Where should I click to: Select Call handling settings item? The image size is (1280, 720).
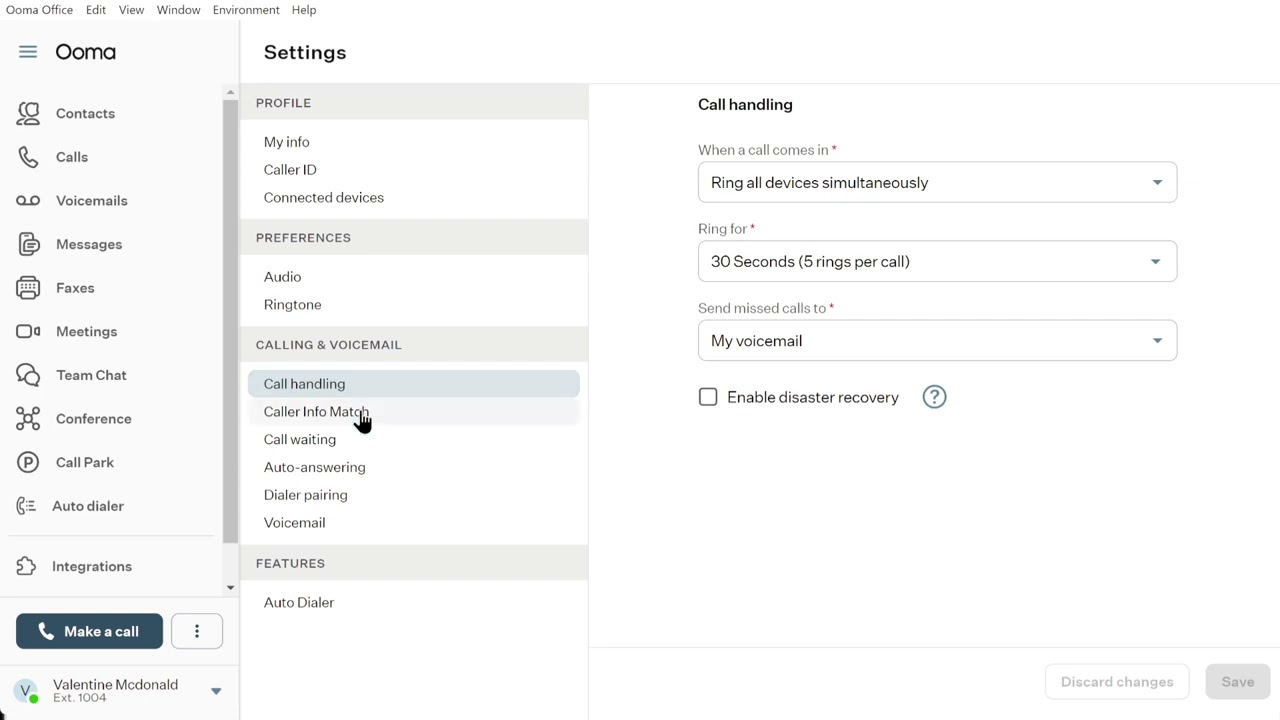[414, 384]
